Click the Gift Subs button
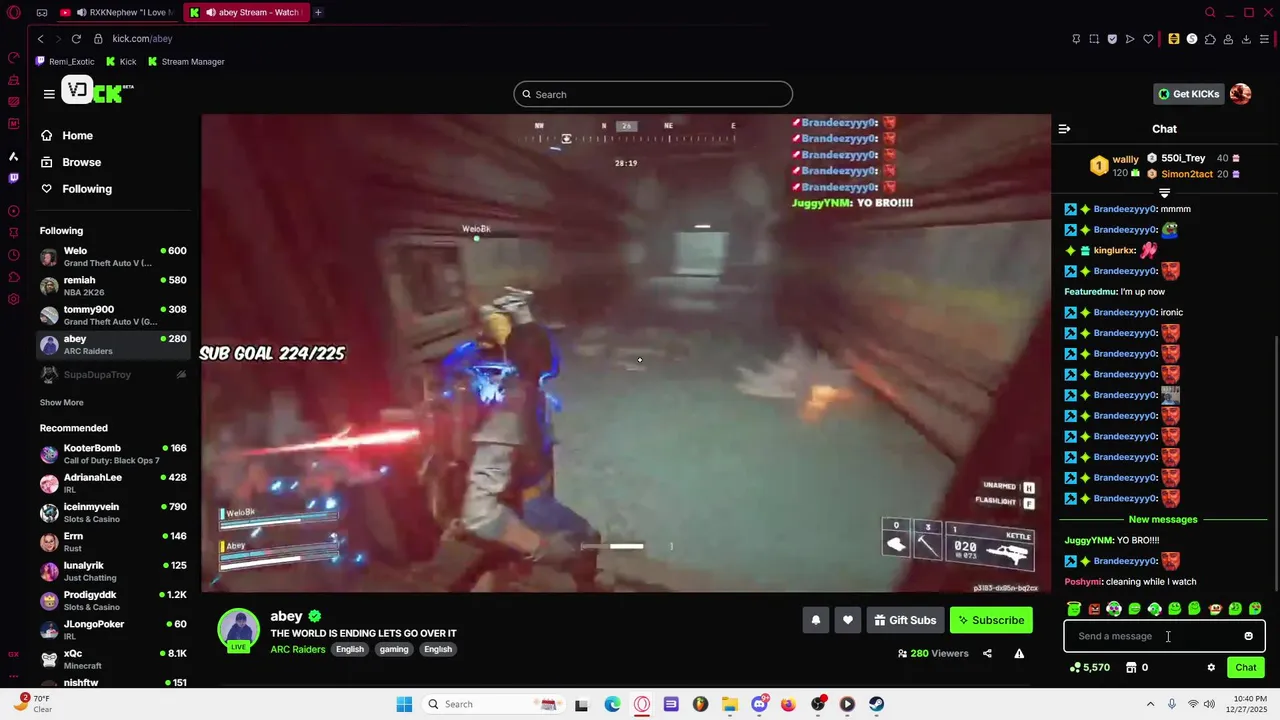This screenshot has width=1280, height=720. pos(905,620)
